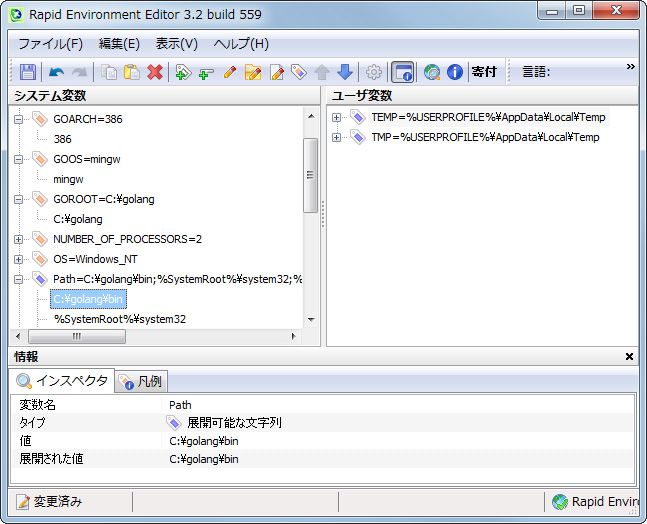Select the GOARCH=386 variable
The width and height of the screenshot is (647, 524).
click(88, 119)
